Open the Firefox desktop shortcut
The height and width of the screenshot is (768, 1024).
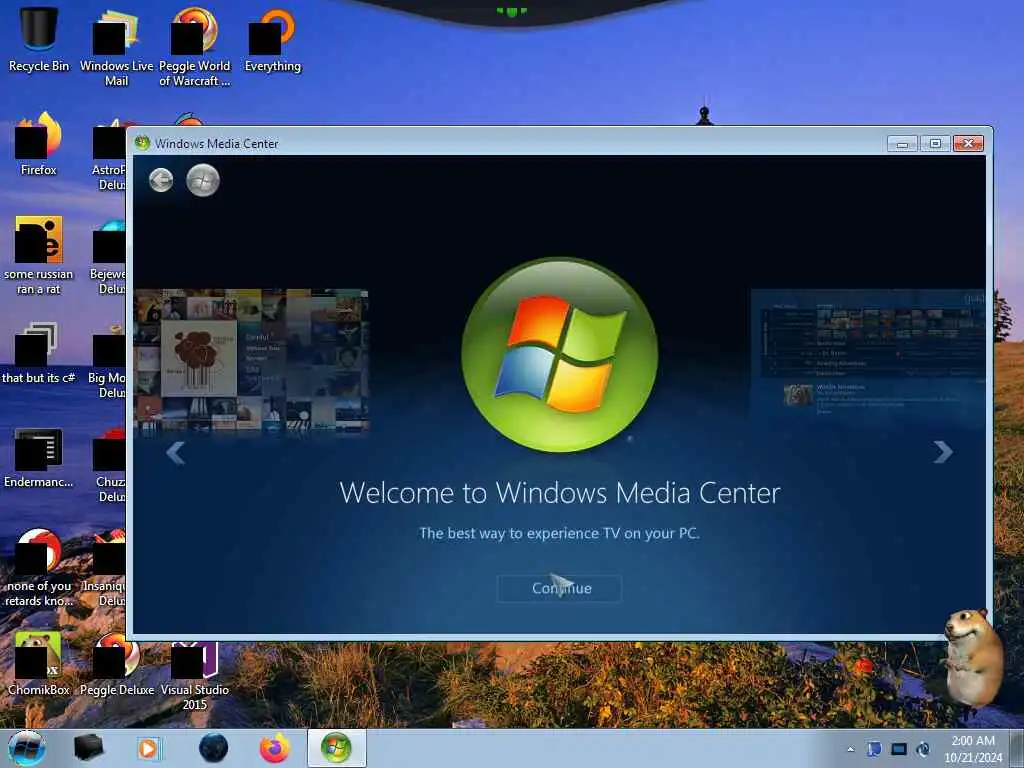pyautogui.click(x=39, y=144)
